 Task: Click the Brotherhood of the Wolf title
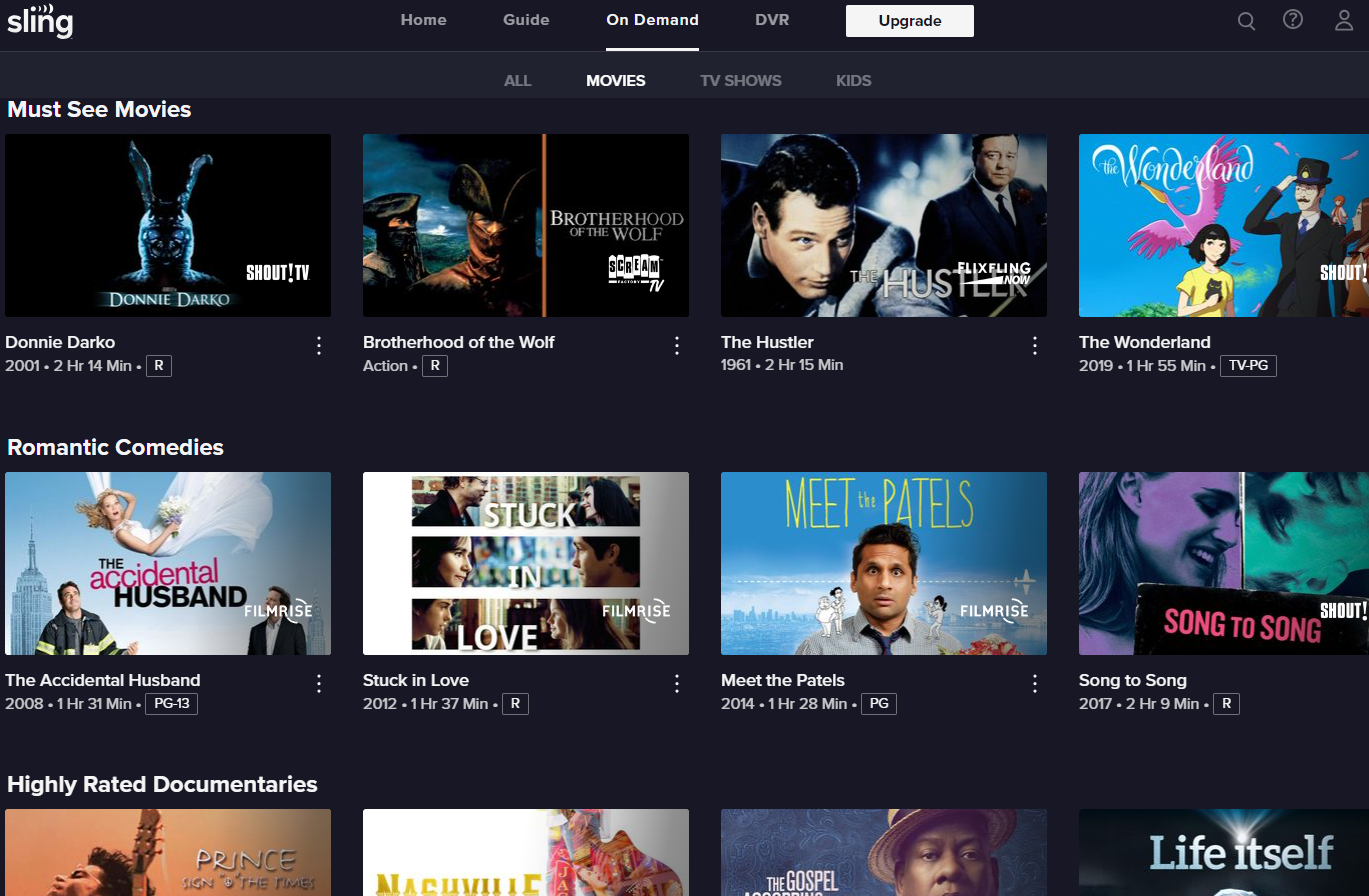tap(458, 342)
